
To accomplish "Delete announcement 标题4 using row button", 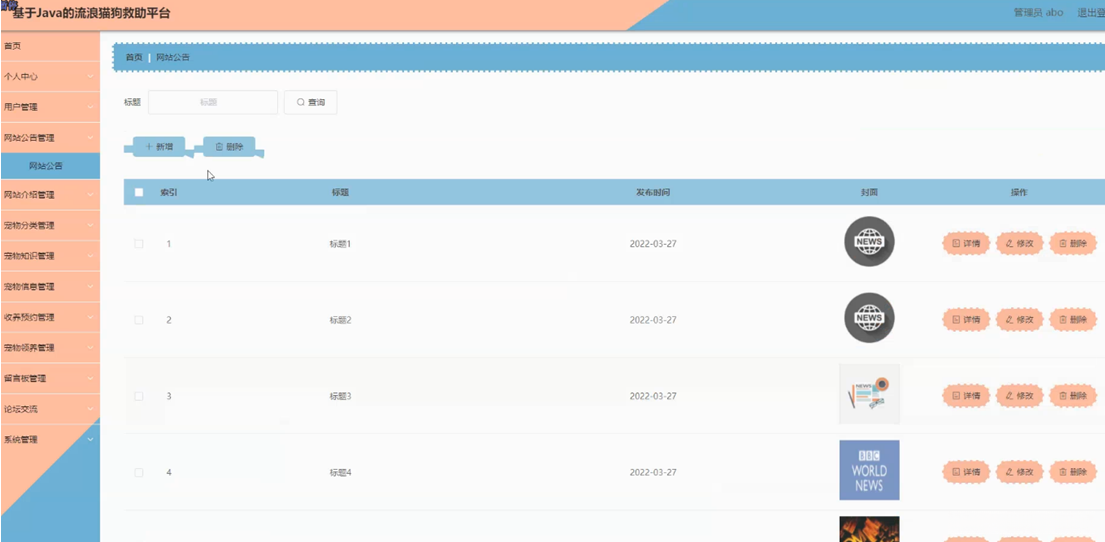I will [x=1073, y=472].
